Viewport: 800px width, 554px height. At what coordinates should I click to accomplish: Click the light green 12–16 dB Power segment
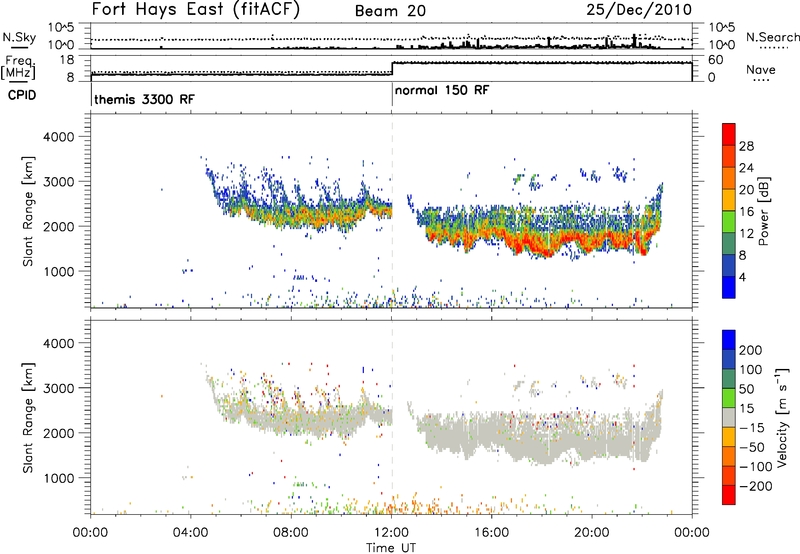729,221
